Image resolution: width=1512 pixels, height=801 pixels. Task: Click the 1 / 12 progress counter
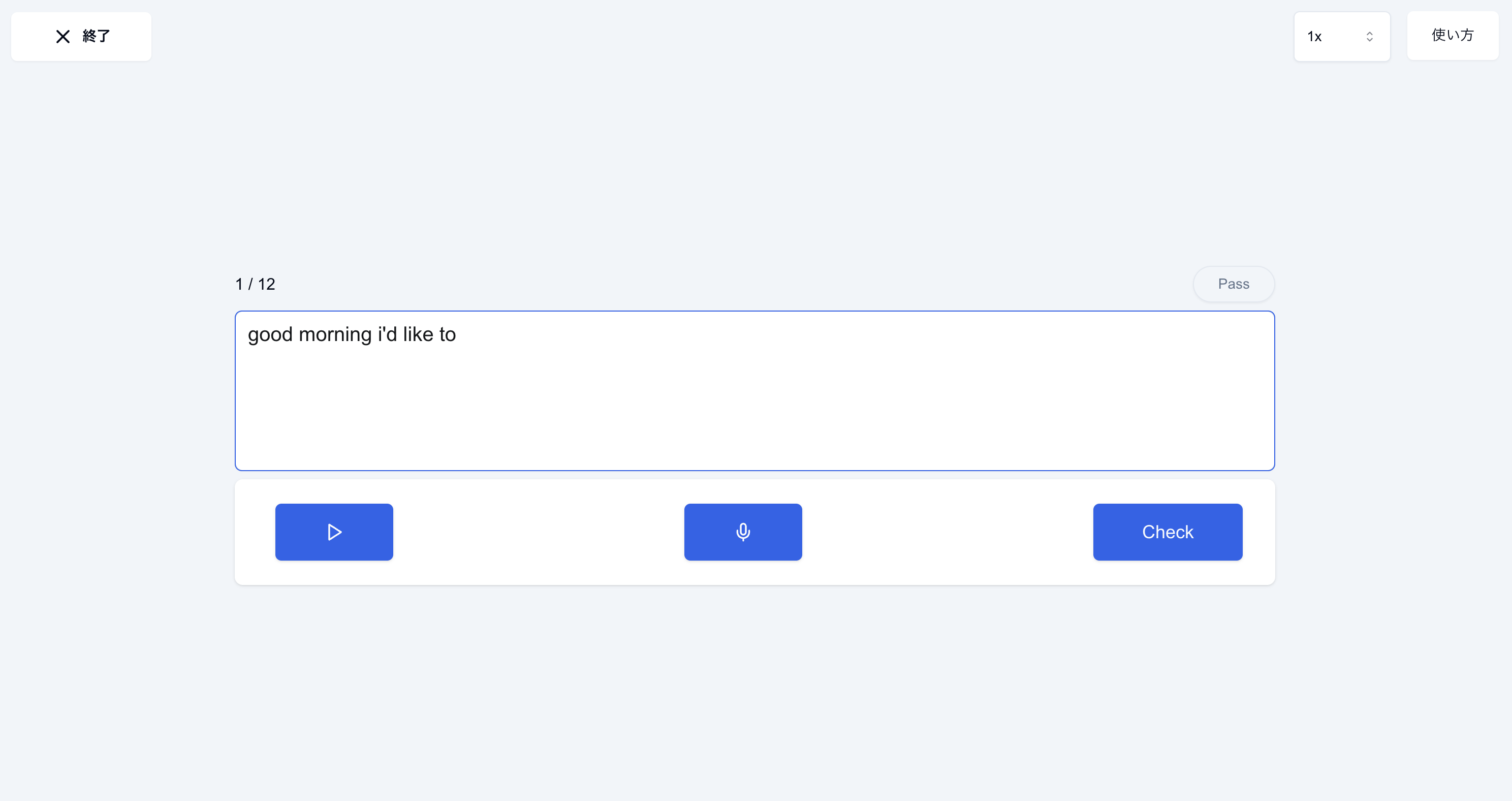(x=256, y=284)
